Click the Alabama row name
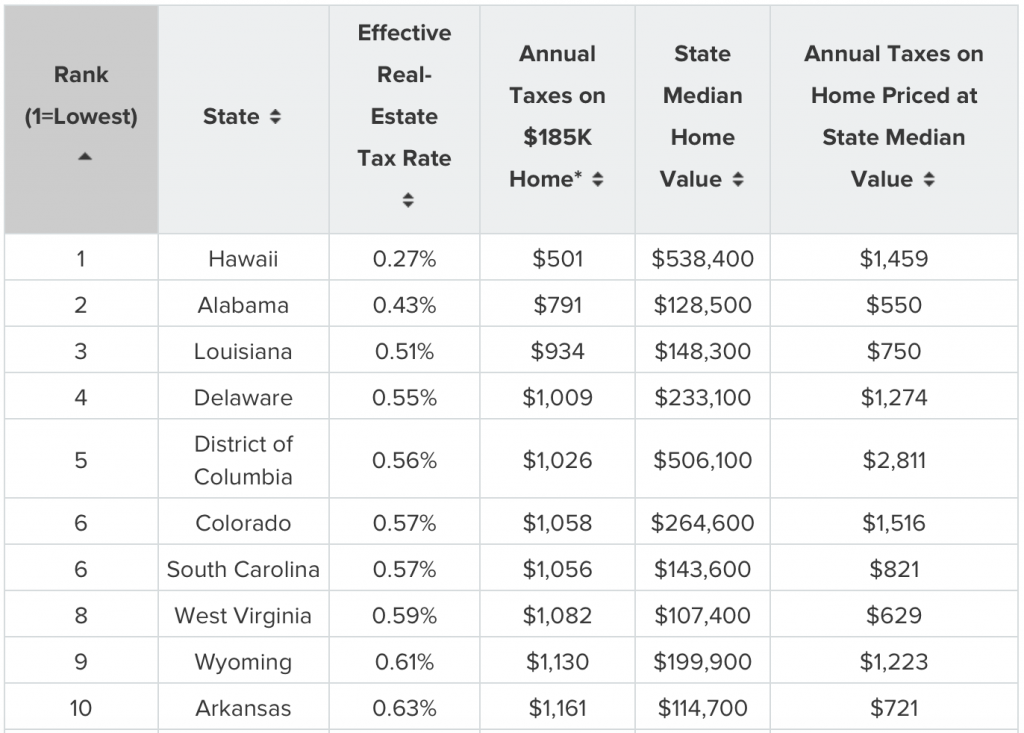The image size is (1024, 733). [x=243, y=305]
